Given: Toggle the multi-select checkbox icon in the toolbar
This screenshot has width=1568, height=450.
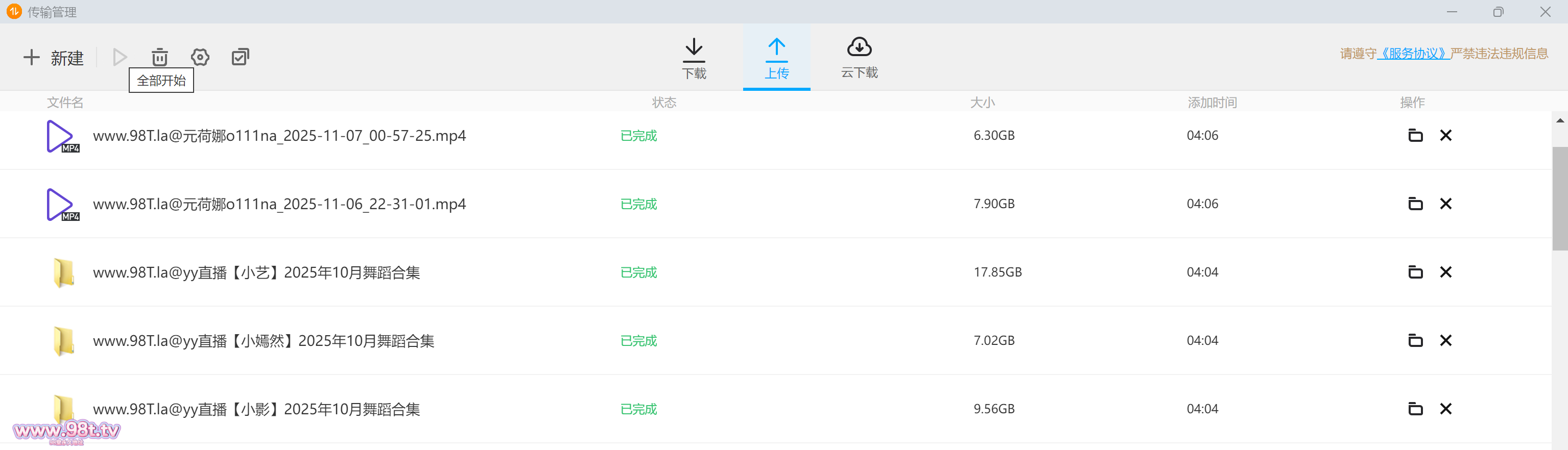Looking at the screenshot, I should tap(241, 57).
